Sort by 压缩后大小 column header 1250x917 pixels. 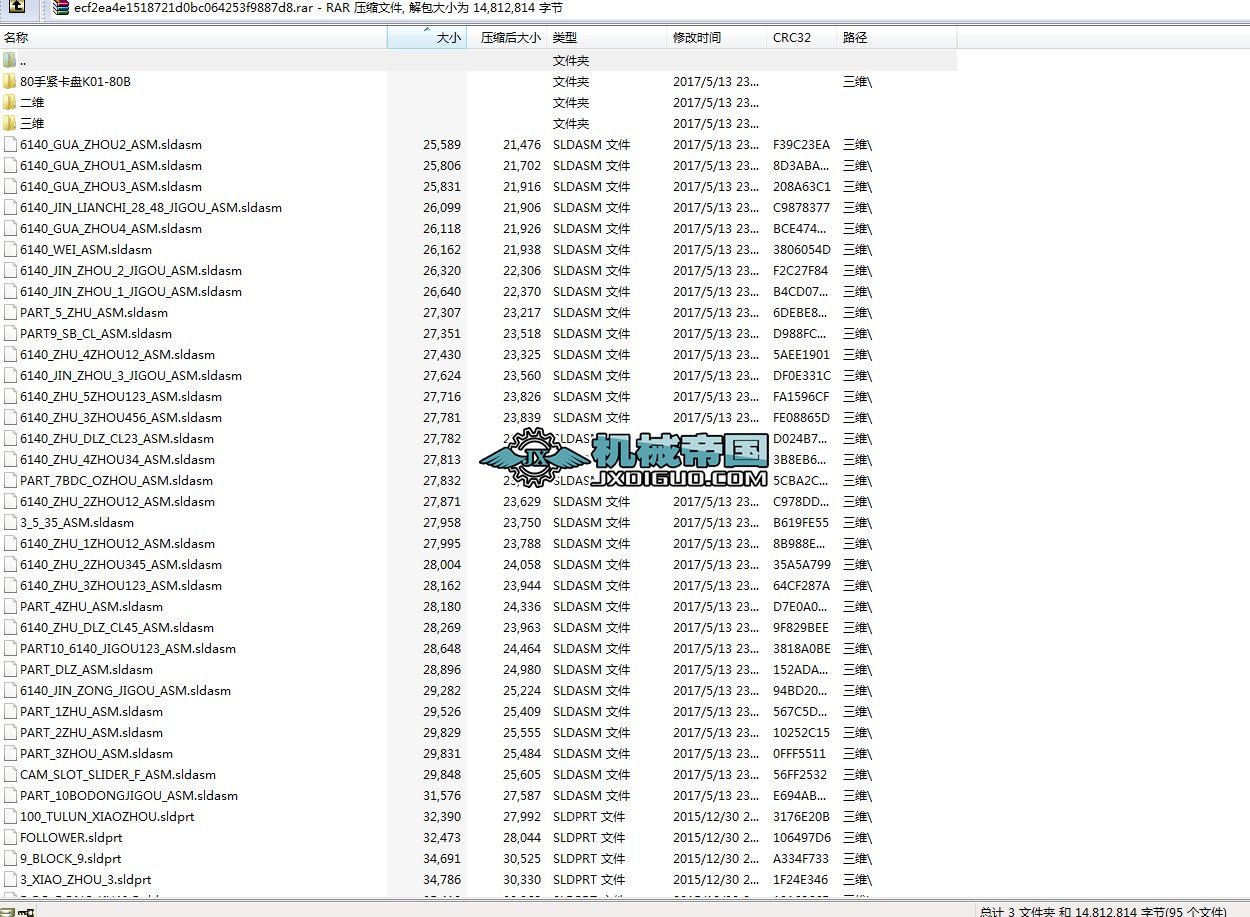click(507, 38)
